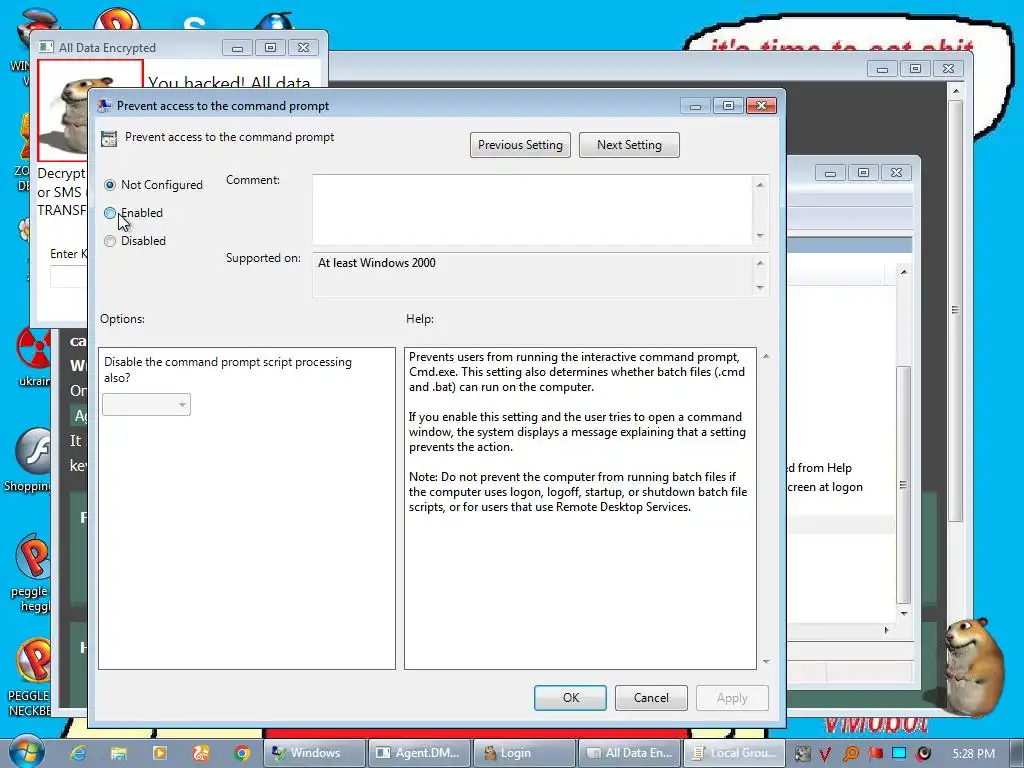This screenshot has width=1024, height=768.
Task: Click the Local Group Policy list scroll-right arrow
Action: click(886, 630)
